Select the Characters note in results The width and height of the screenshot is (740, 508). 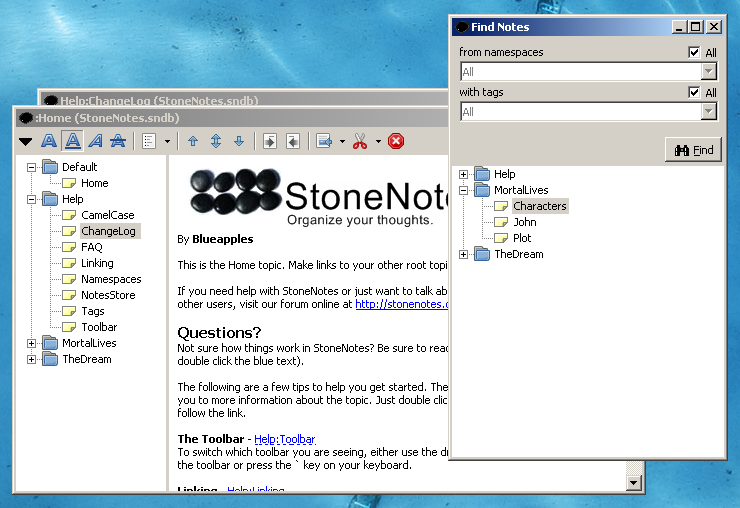[539, 206]
